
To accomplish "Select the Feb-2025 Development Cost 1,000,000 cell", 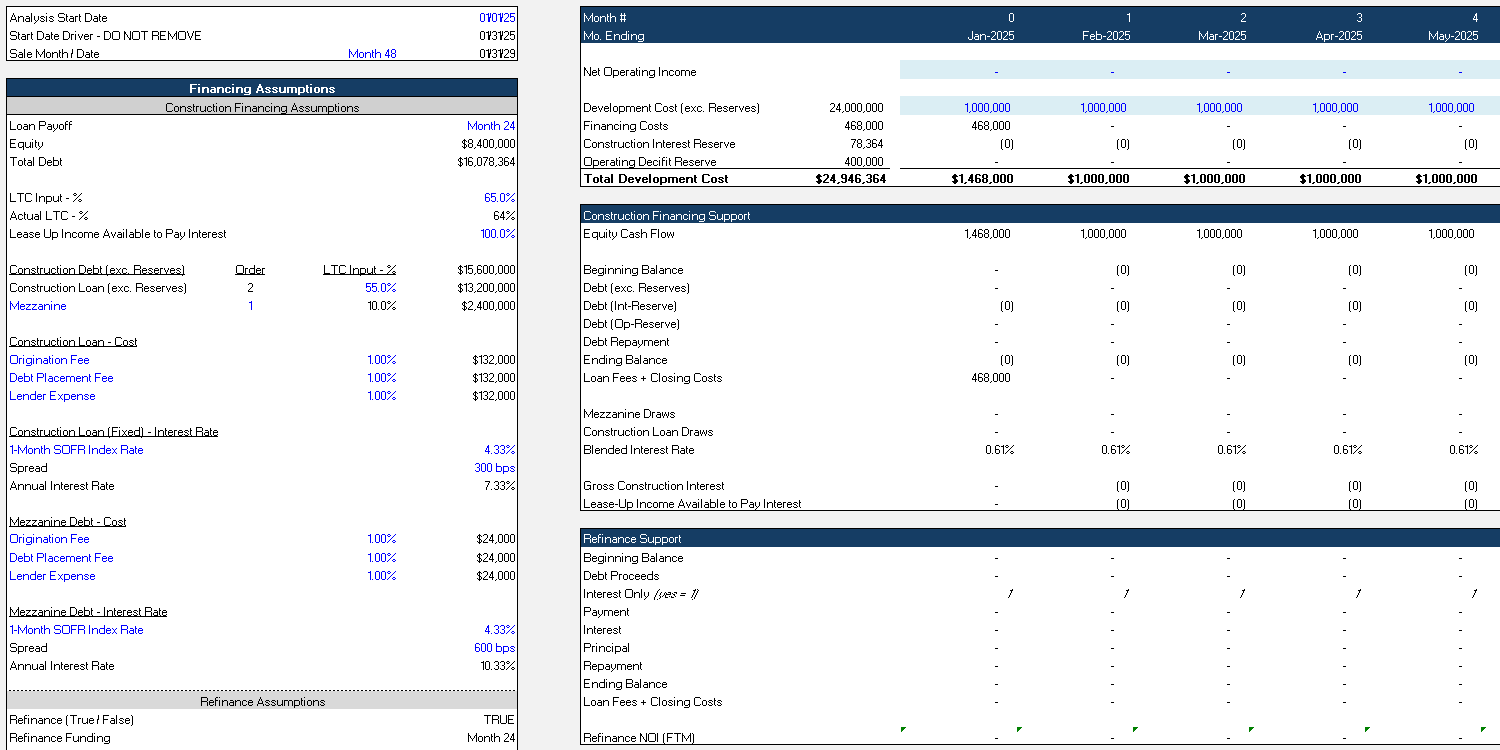I will pos(1103,108).
